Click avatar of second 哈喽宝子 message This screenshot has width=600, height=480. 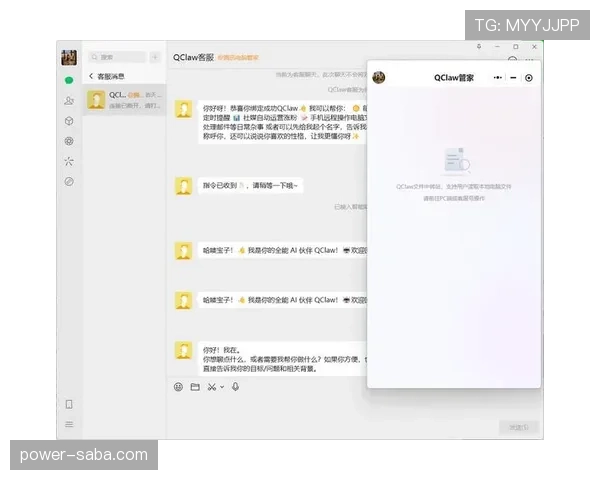click(183, 300)
